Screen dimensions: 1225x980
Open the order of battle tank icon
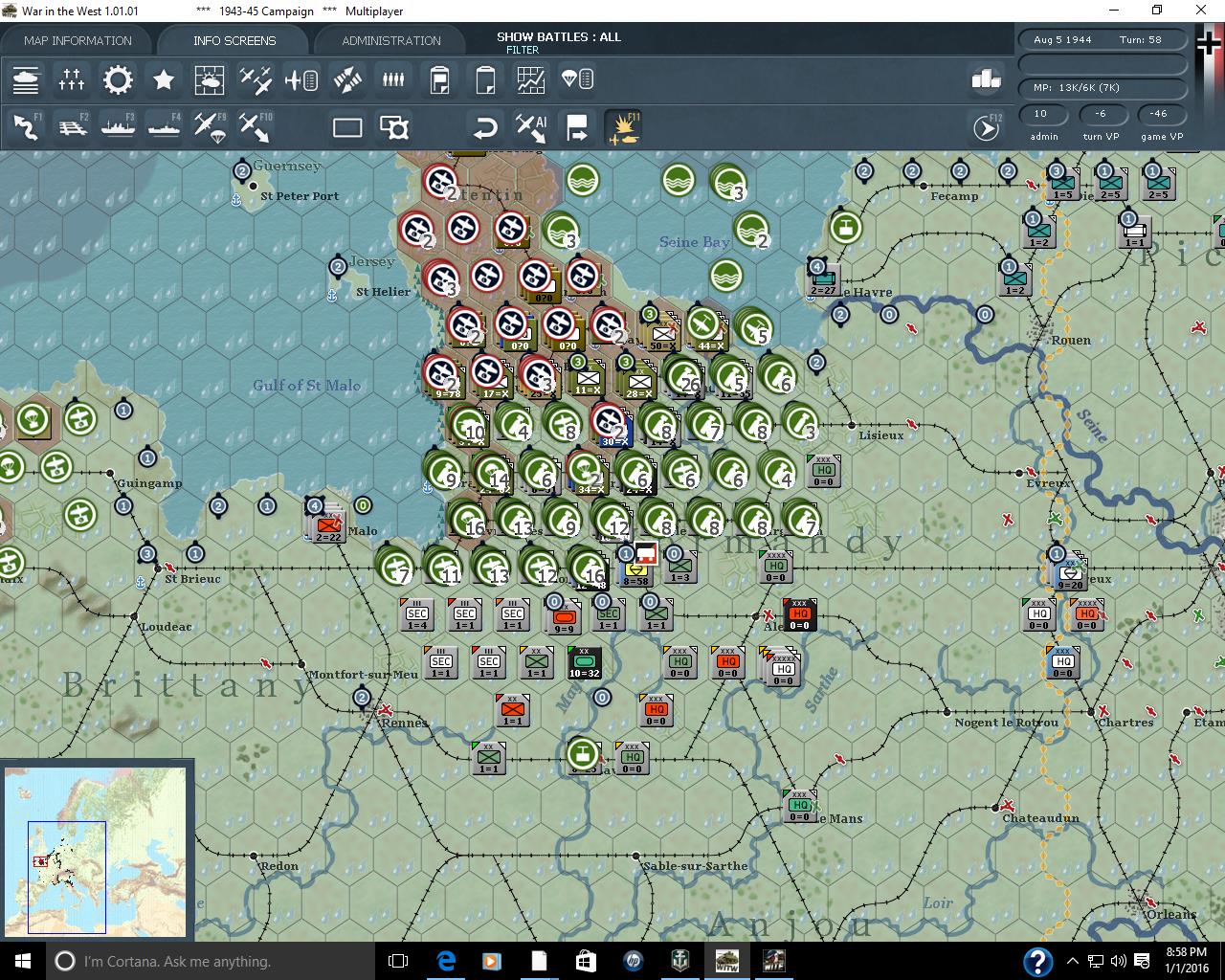26,79
